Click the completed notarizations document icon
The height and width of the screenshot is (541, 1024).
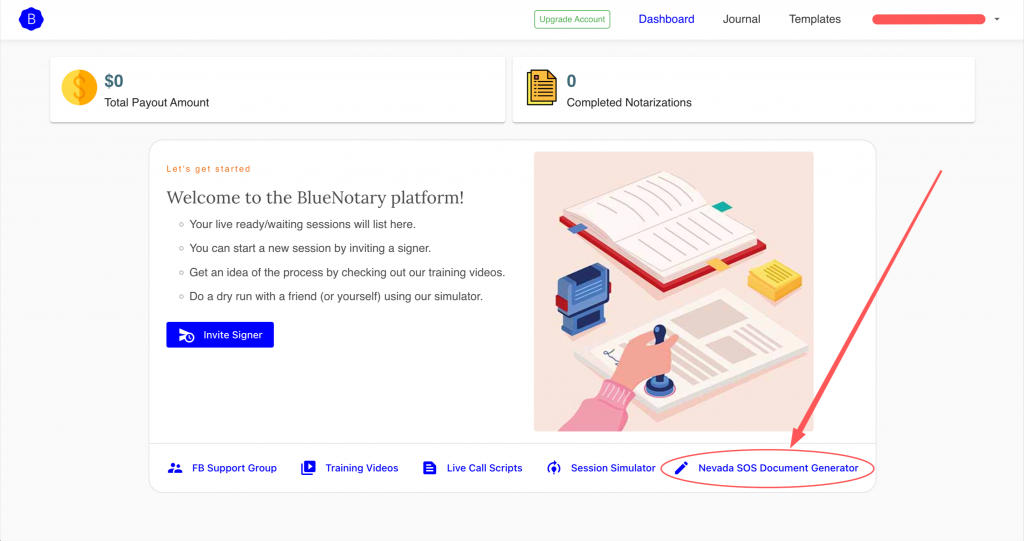coord(541,87)
